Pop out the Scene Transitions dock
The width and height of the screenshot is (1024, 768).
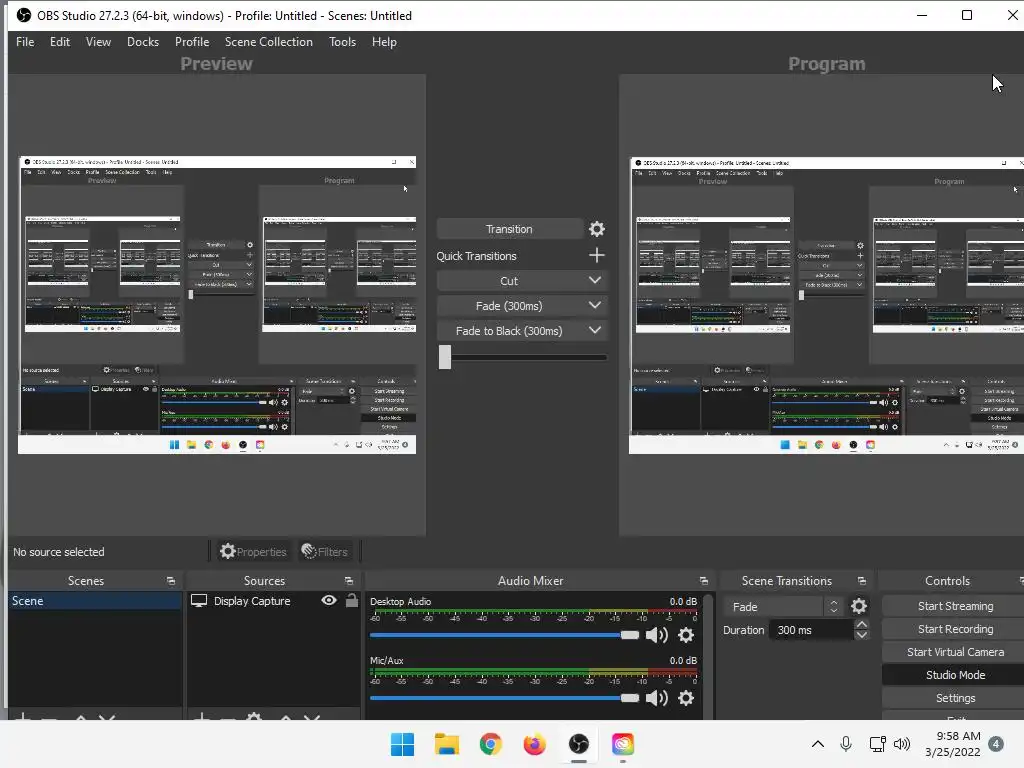pyautogui.click(x=861, y=581)
